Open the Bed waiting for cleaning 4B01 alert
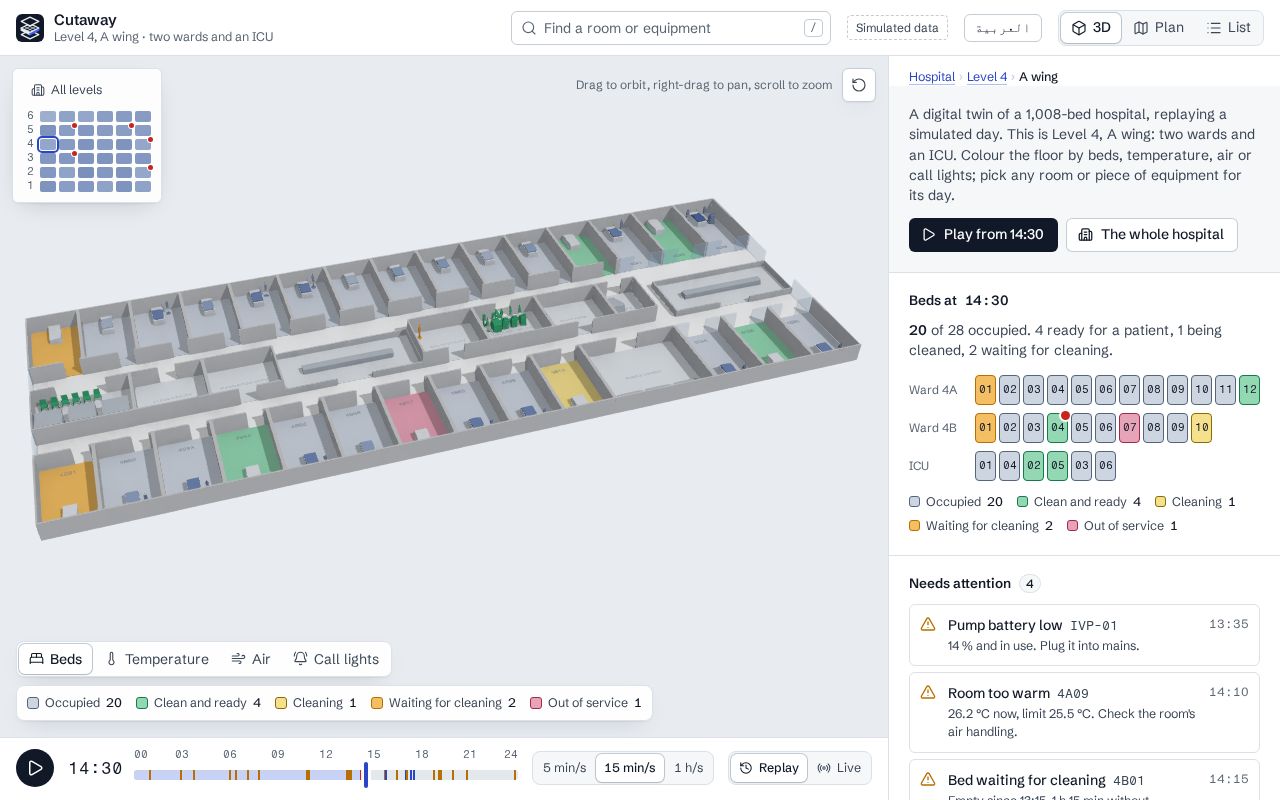The width and height of the screenshot is (1280, 800). coord(1084,781)
